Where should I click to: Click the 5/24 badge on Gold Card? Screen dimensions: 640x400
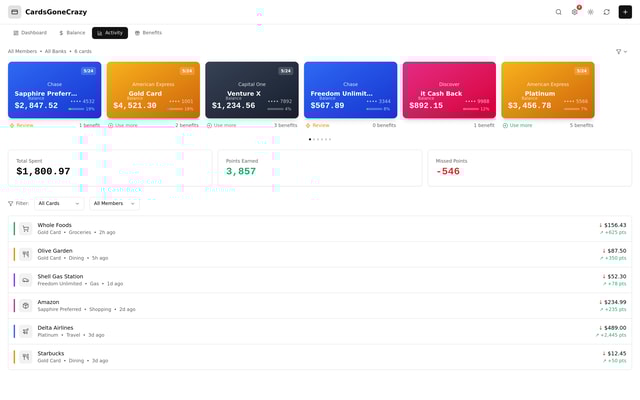(x=187, y=71)
